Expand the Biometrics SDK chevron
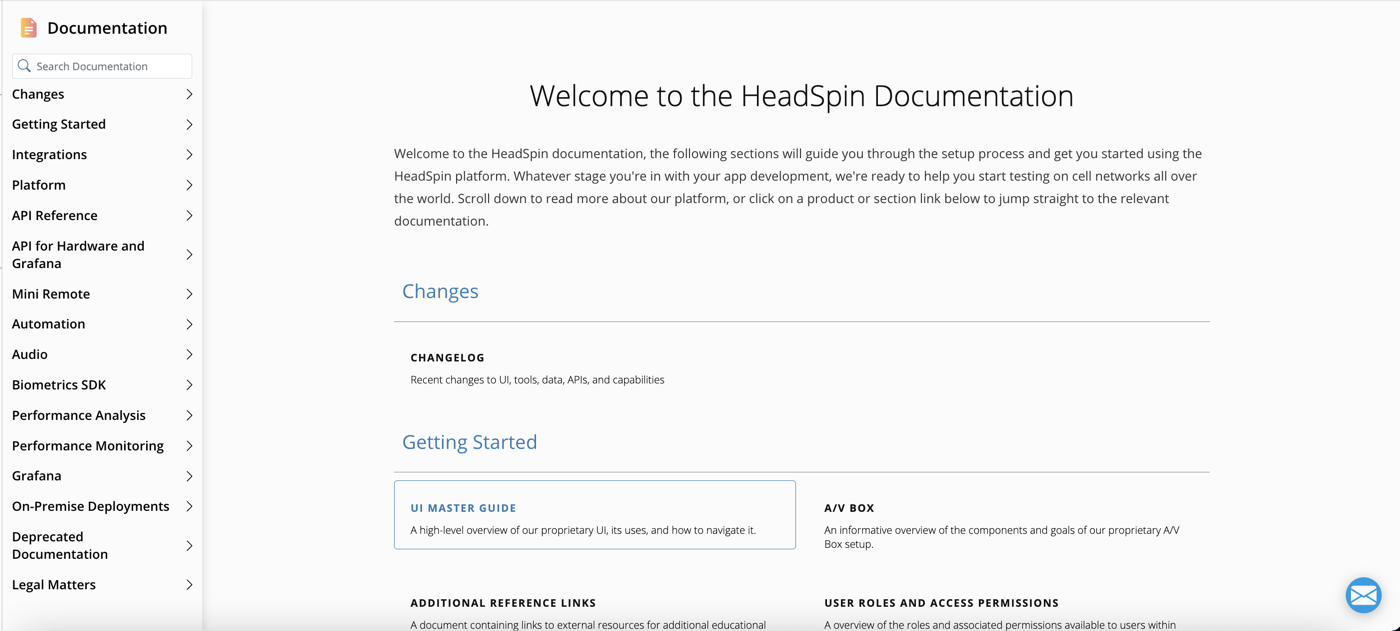This screenshot has width=1400, height=631. click(189, 385)
